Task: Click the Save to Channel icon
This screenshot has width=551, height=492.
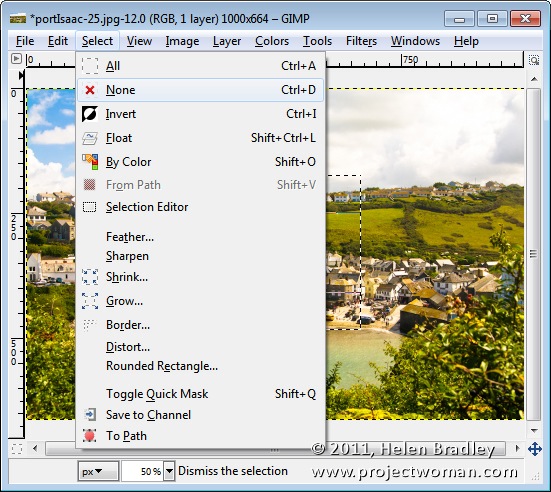Action: pyautogui.click(x=90, y=415)
